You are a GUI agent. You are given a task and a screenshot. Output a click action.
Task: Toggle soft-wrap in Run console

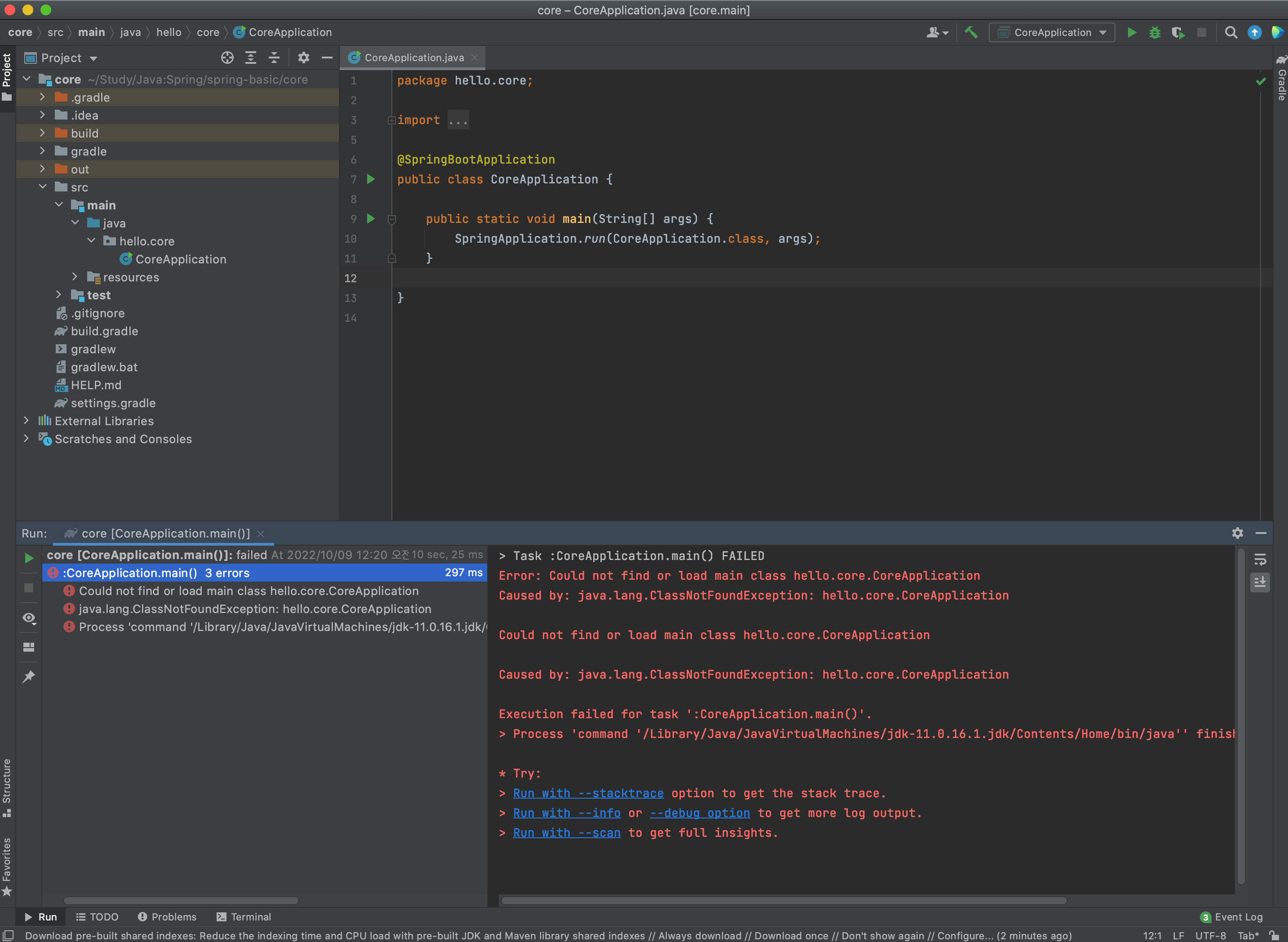[1260, 559]
